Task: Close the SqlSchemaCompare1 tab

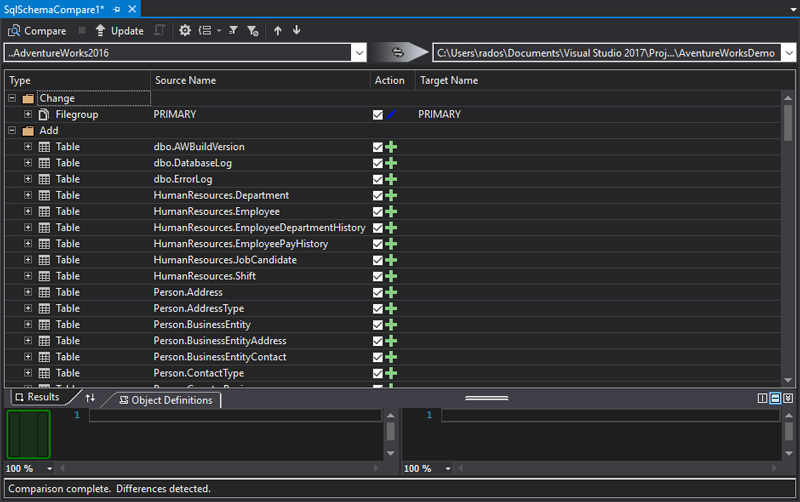Action: point(132,9)
